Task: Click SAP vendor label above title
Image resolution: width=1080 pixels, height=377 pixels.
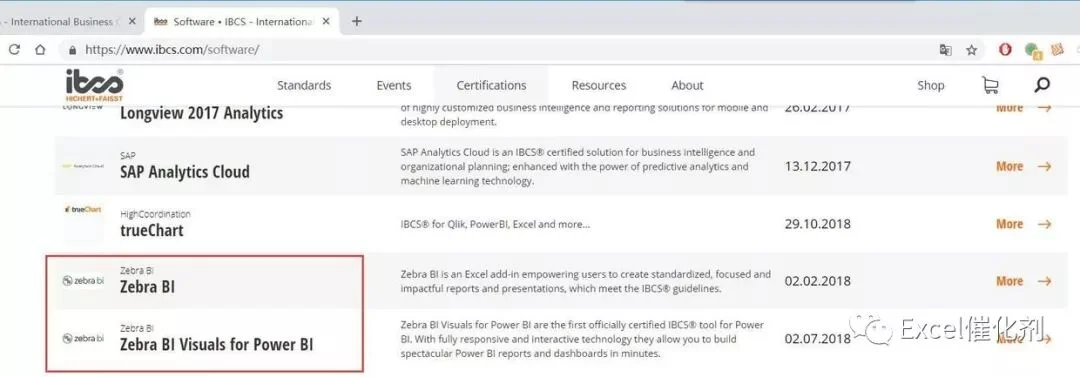Action: click(127, 156)
